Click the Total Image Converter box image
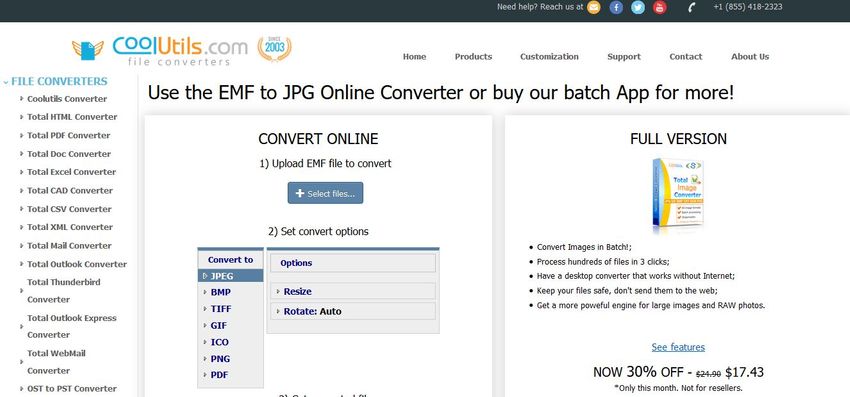Image resolution: width=850 pixels, height=397 pixels. point(678,196)
